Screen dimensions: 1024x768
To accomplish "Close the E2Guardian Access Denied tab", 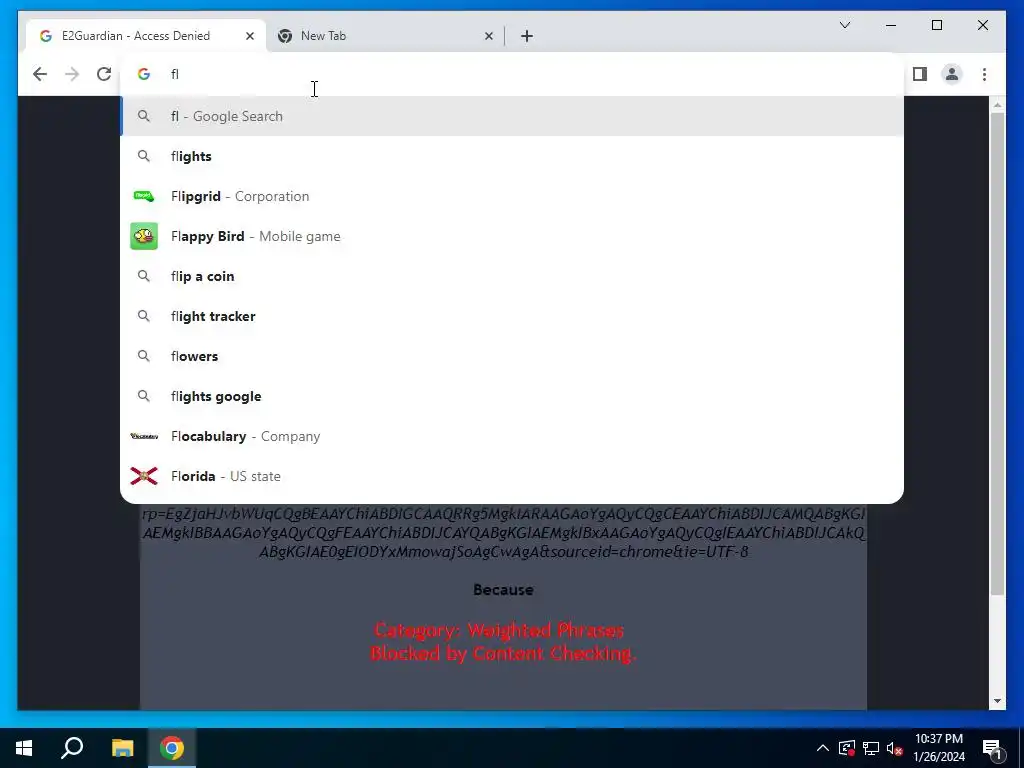I will [249, 36].
